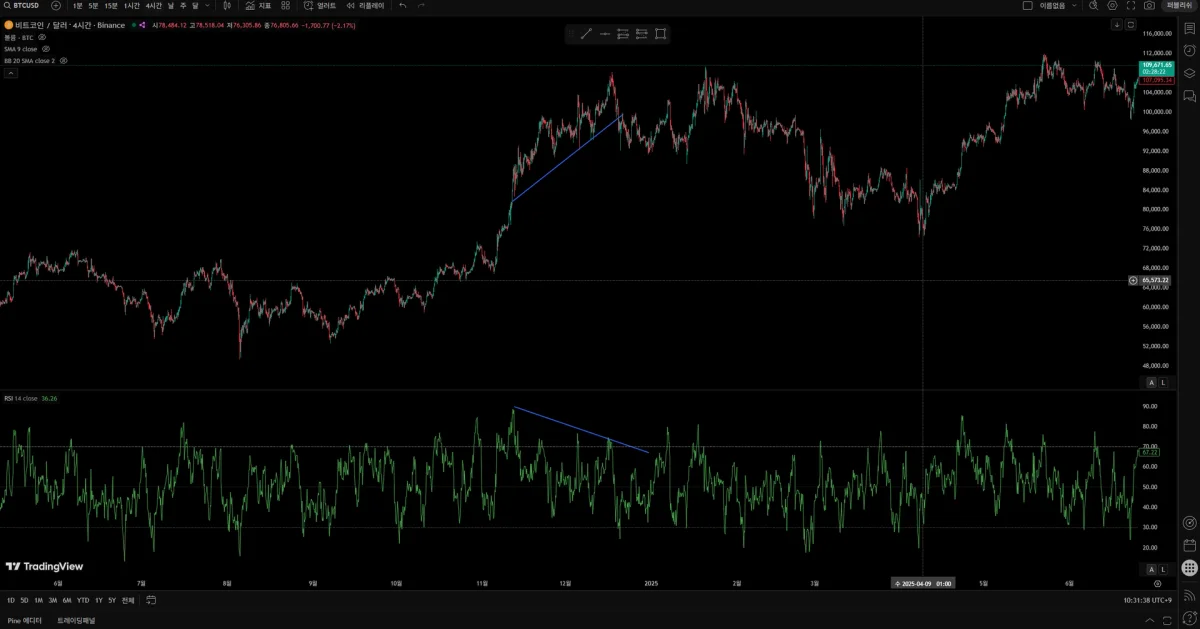Select the 5D date range
This screenshot has width=1200, height=629.
pyautogui.click(x=24, y=600)
